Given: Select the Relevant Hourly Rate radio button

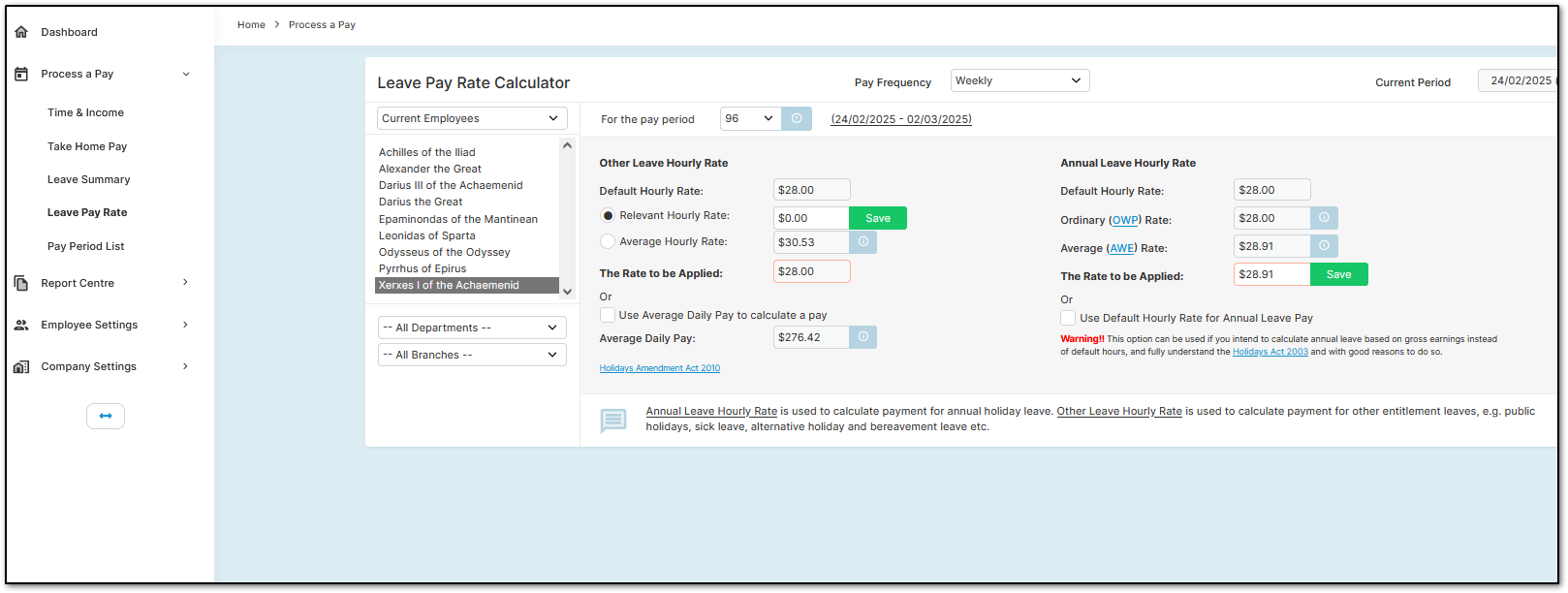Looking at the screenshot, I should click(608, 215).
